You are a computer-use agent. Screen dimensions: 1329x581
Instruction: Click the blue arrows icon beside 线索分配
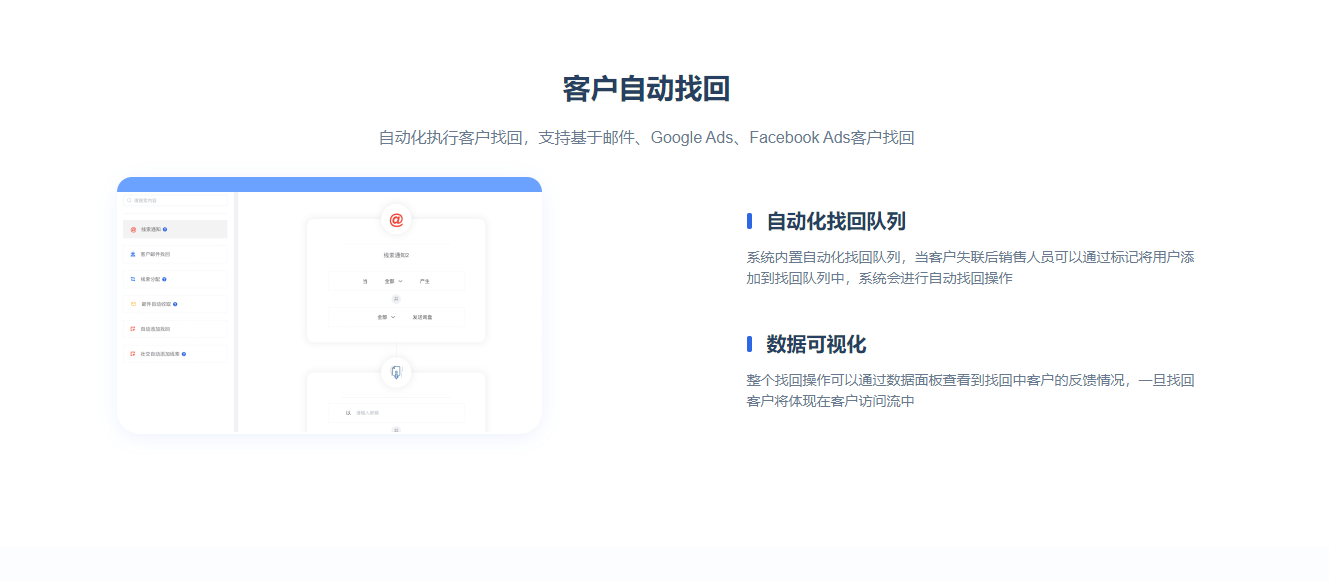click(x=133, y=279)
